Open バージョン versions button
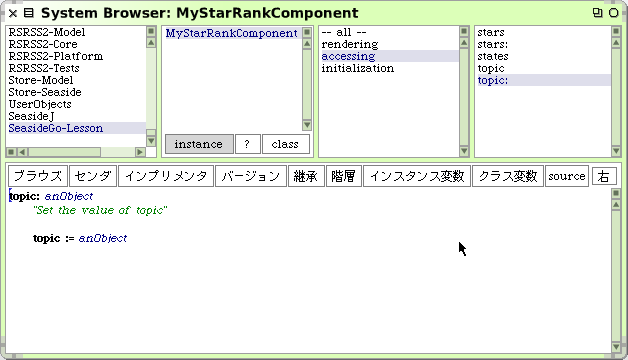The height and width of the screenshot is (360, 628). [251, 176]
